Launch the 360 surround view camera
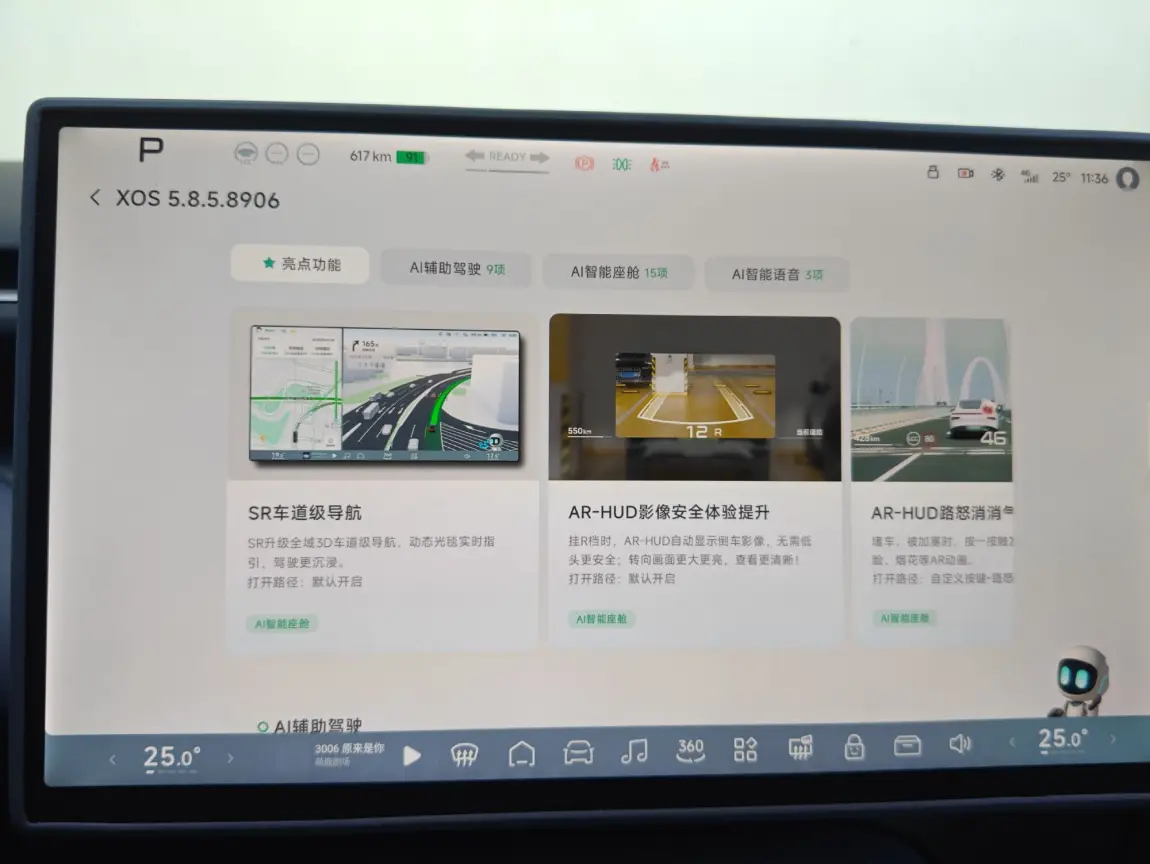The height and width of the screenshot is (864, 1150). [x=690, y=750]
